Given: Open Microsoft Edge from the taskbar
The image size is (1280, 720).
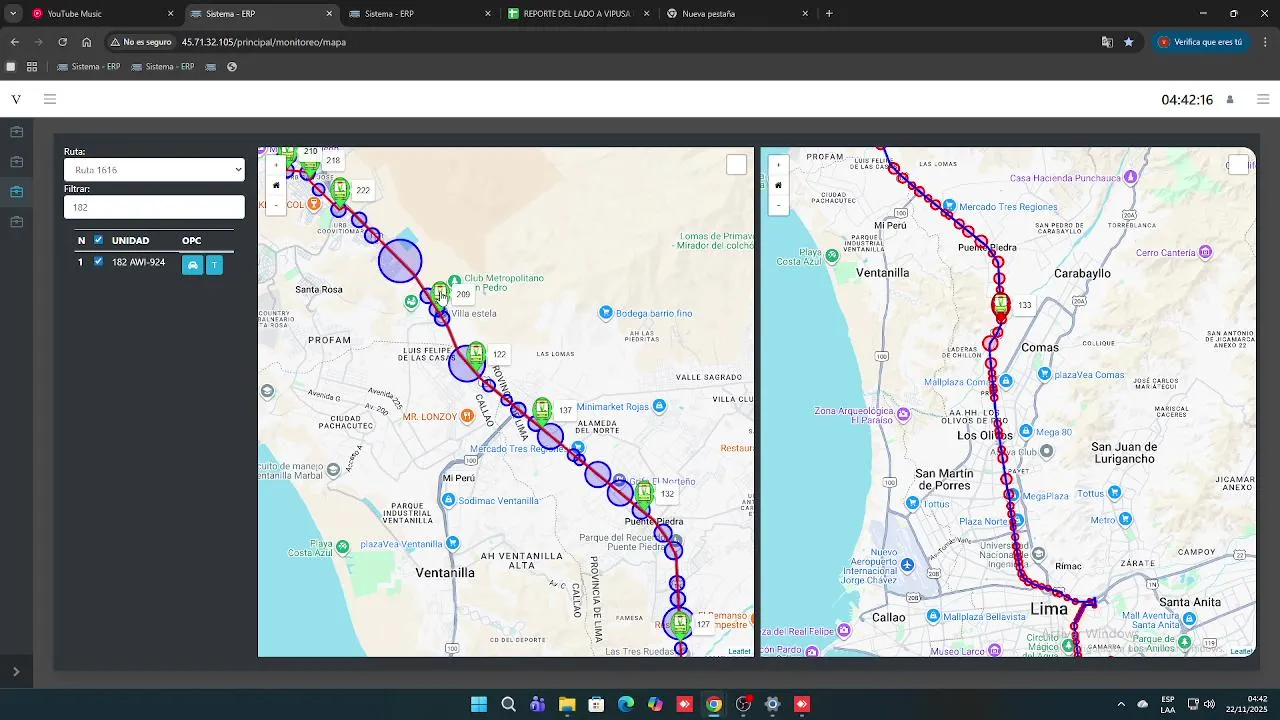Looking at the screenshot, I should 626,704.
